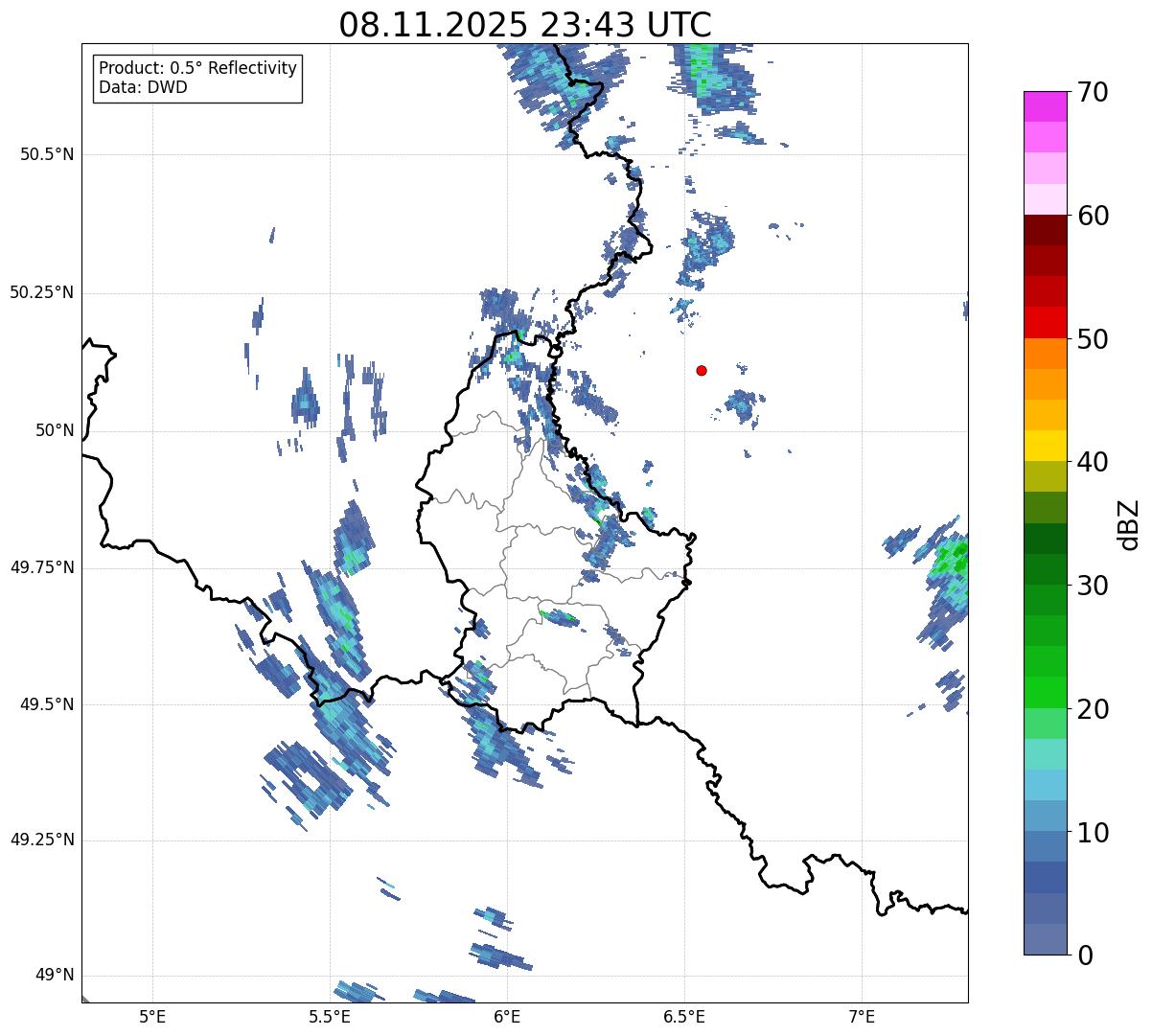This screenshot has height=1036, width=1152.
Task: Click the colorbar 60 tick label
Action: (x=1093, y=216)
